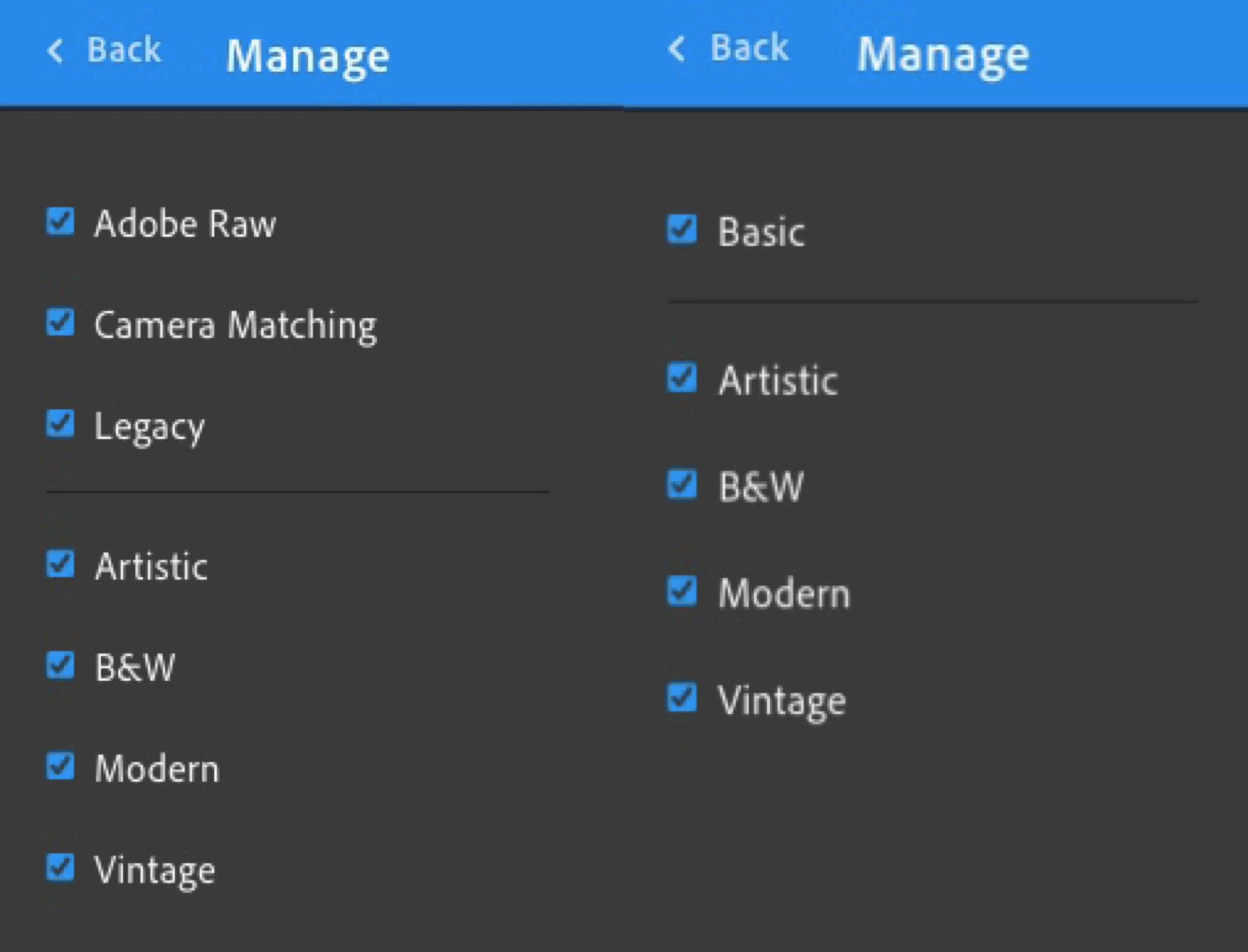
Task: Uncheck the Adobe Raw checkbox
Action: click(60, 221)
